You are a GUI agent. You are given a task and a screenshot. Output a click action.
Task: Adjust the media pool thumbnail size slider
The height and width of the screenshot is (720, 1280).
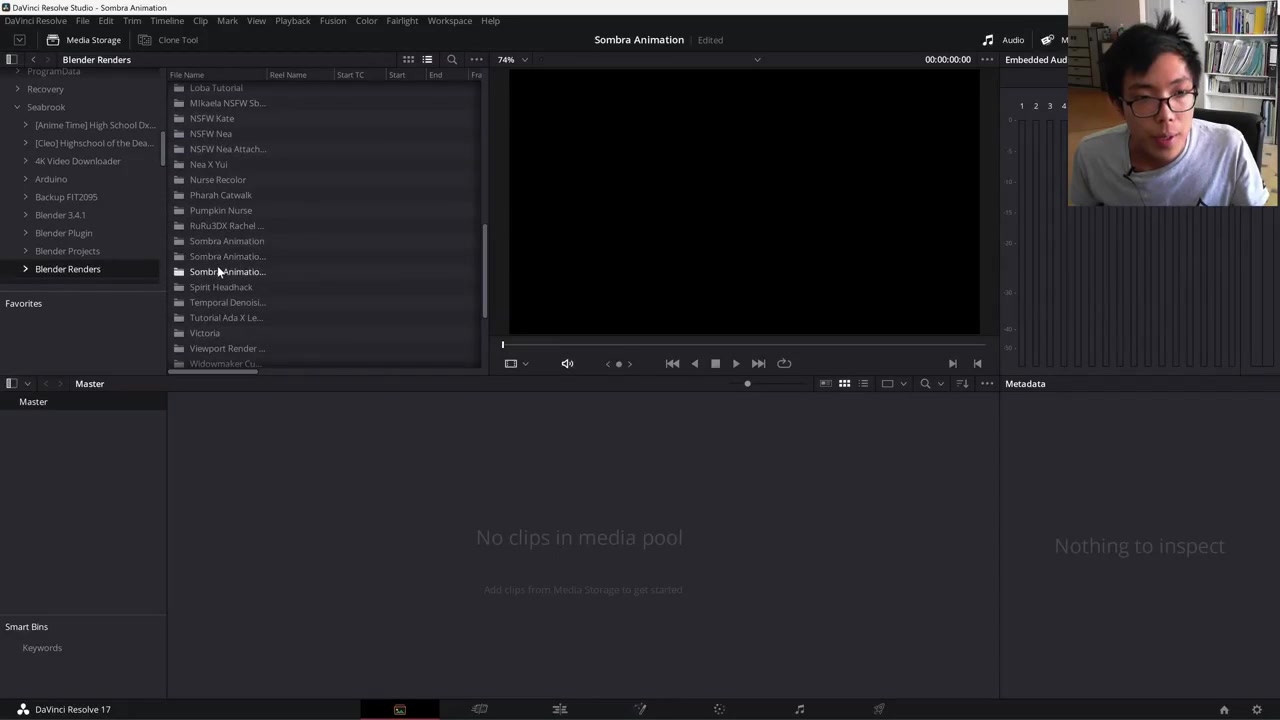coord(747,384)
